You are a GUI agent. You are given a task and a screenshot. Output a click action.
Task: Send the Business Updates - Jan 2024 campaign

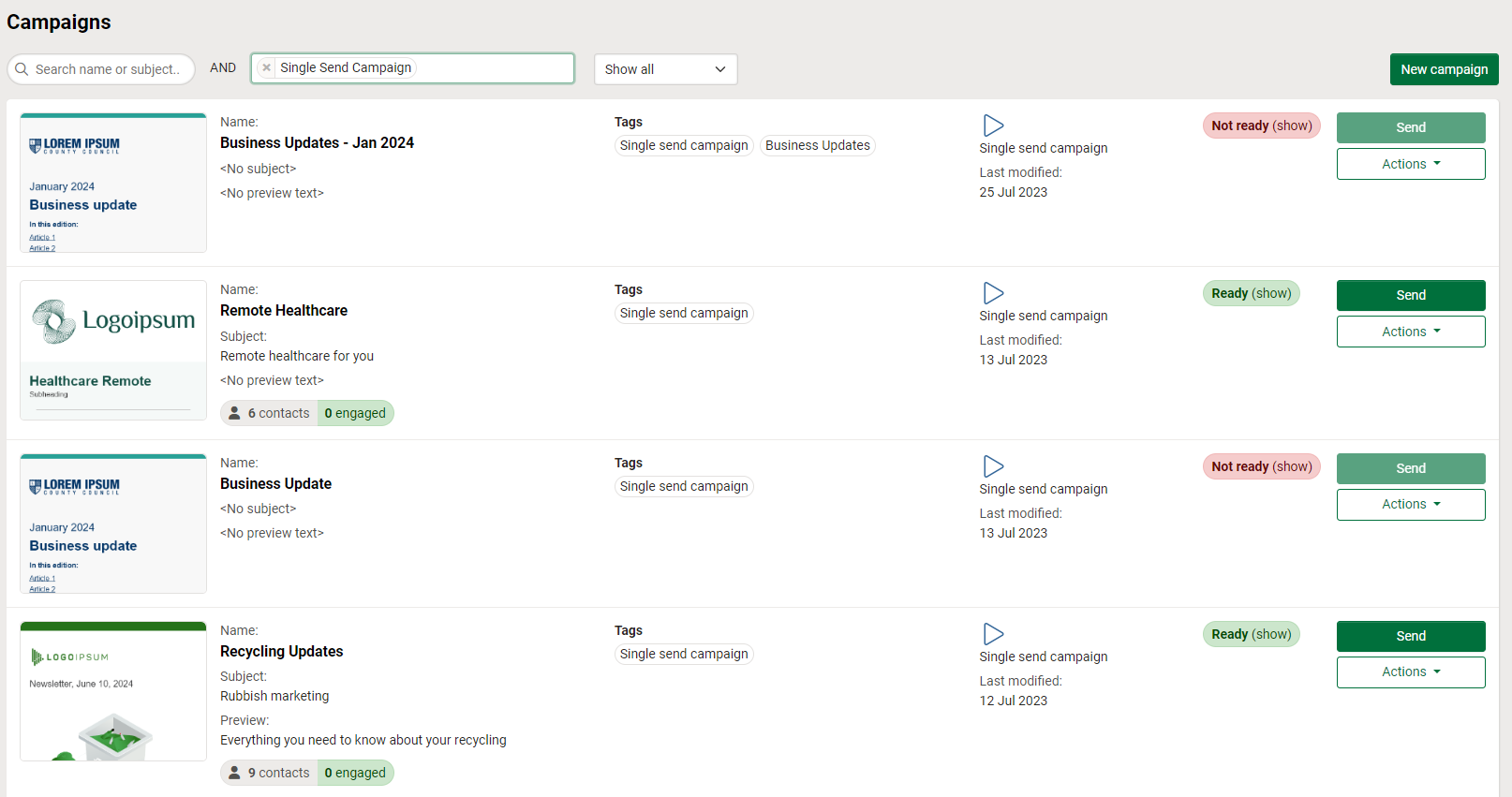click(x=1411, y=127)
